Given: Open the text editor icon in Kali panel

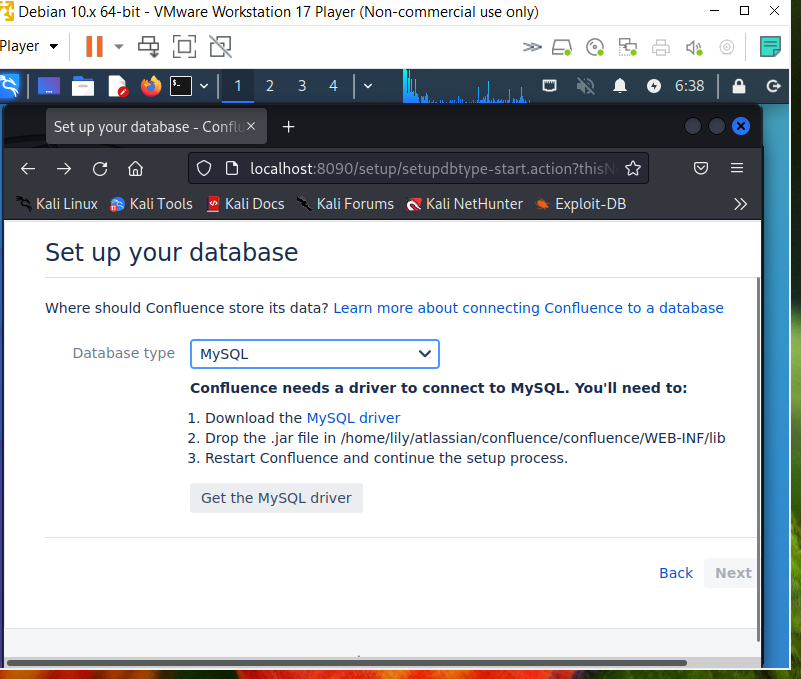Looking at the screenshot, I should 117,86.
